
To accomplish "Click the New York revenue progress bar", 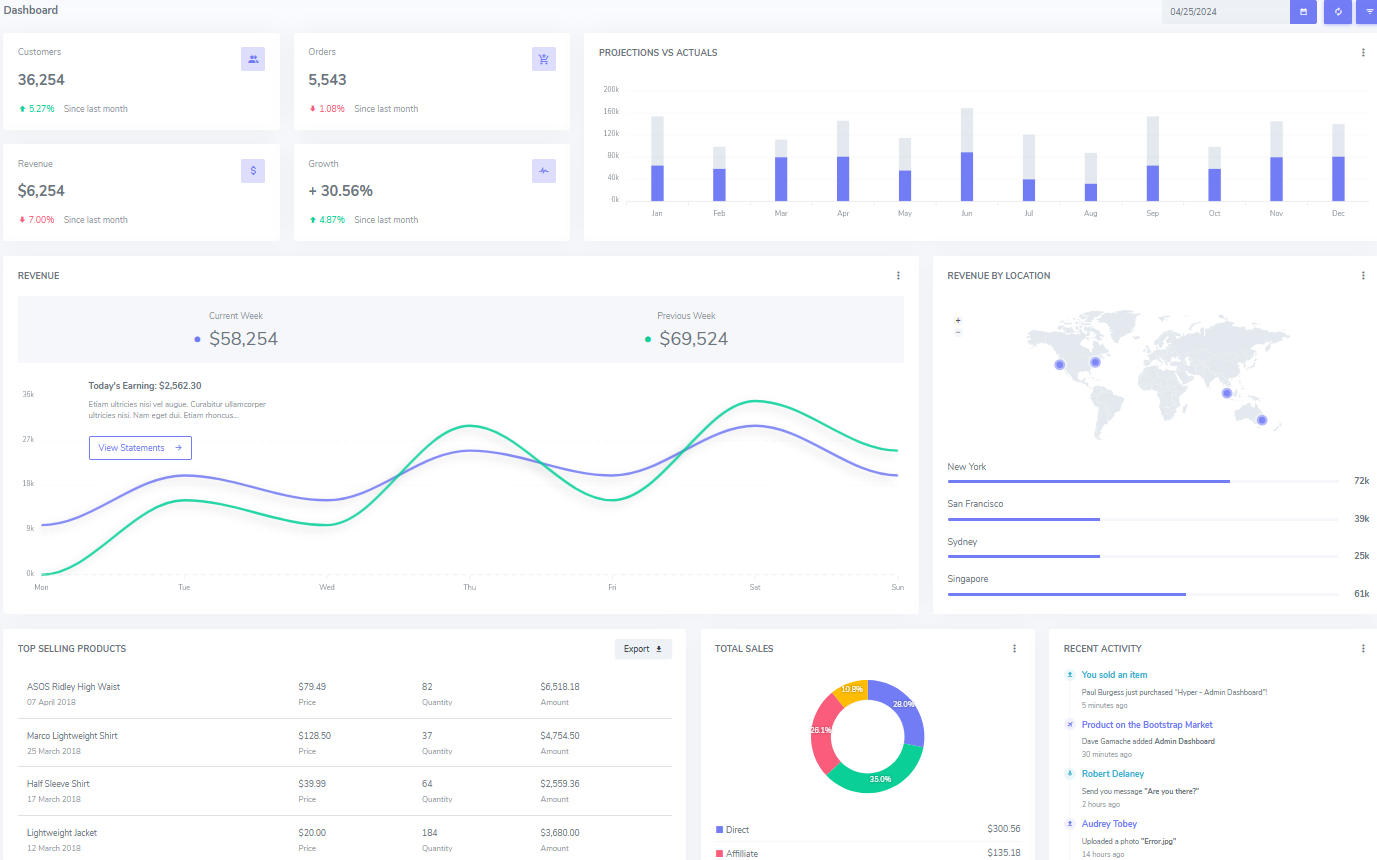I will pos(1088,481).
